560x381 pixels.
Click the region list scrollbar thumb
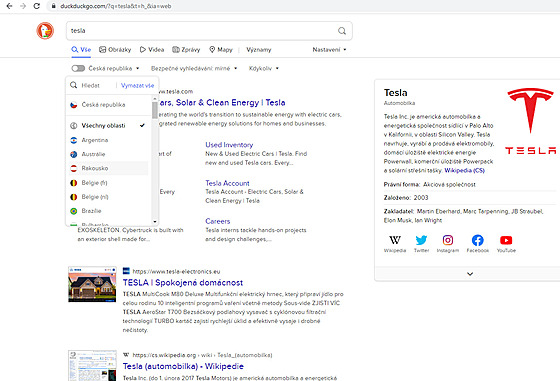point(155,110)
